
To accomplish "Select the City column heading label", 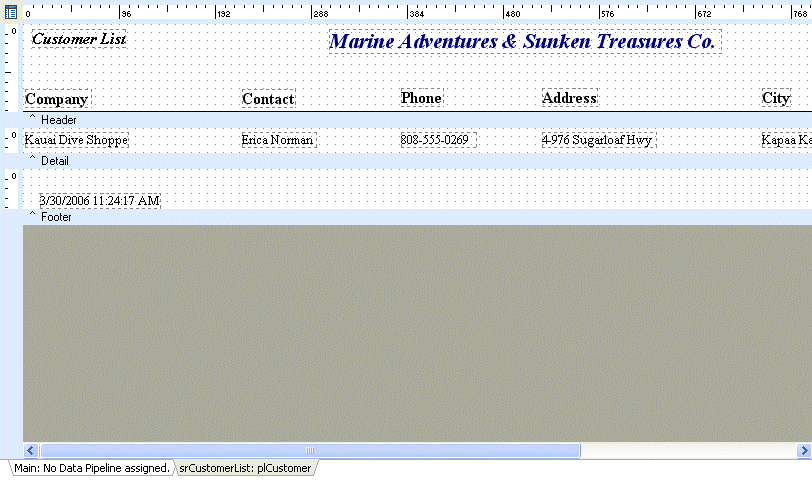I will click(x=776, y=98).
